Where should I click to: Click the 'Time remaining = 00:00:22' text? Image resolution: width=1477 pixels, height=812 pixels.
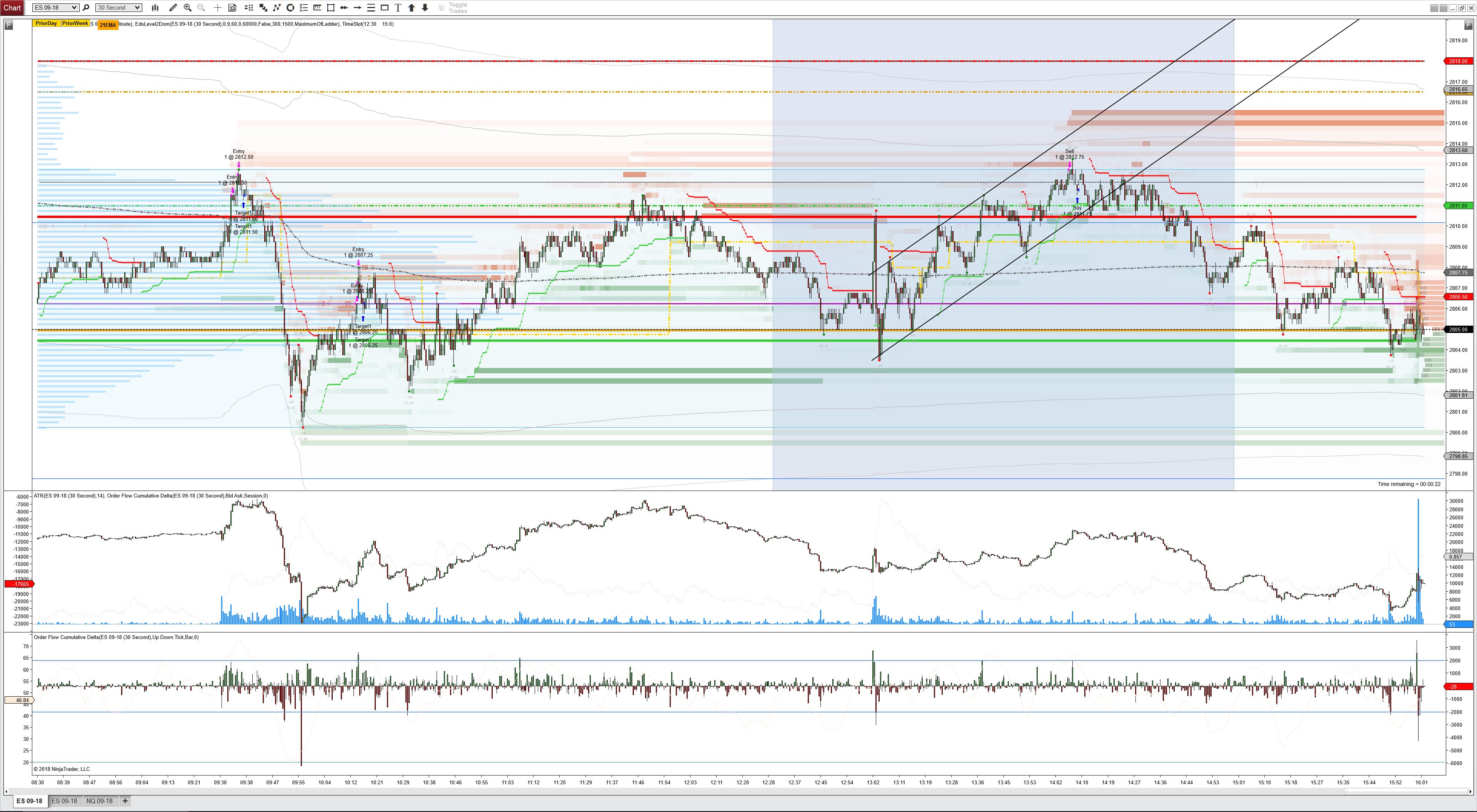coord(1409,484)
